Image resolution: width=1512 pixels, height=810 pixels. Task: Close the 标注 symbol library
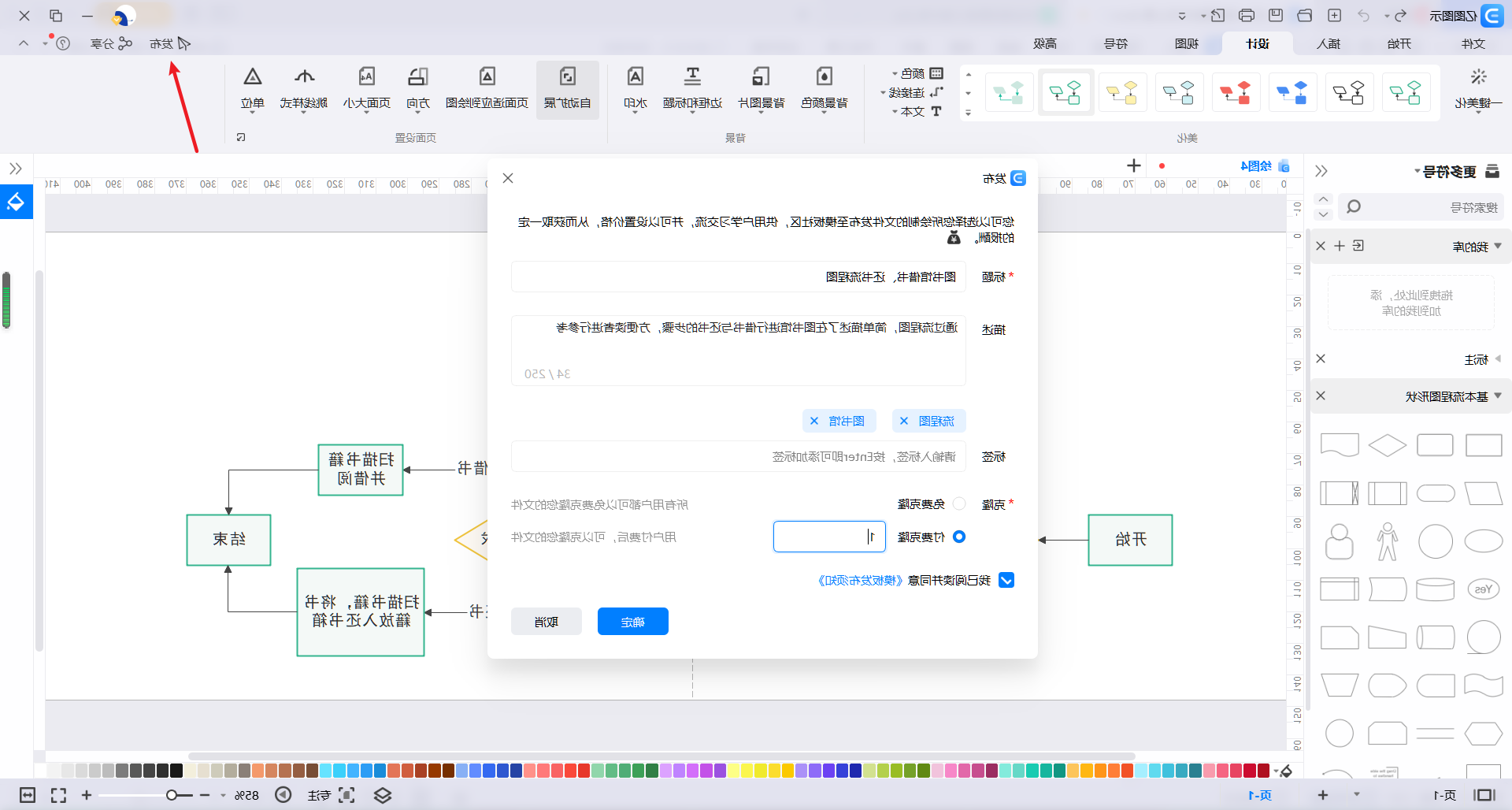click(1321, 359)
